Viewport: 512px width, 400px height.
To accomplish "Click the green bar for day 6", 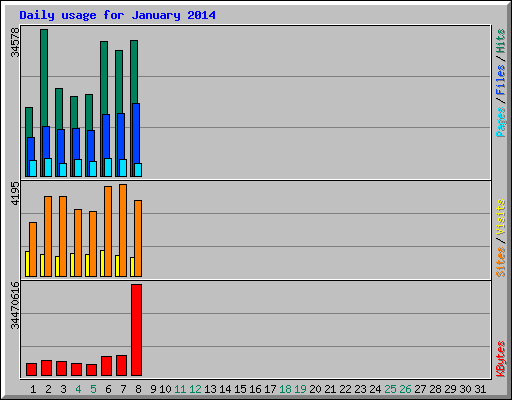I will click(x=104, y=78).
